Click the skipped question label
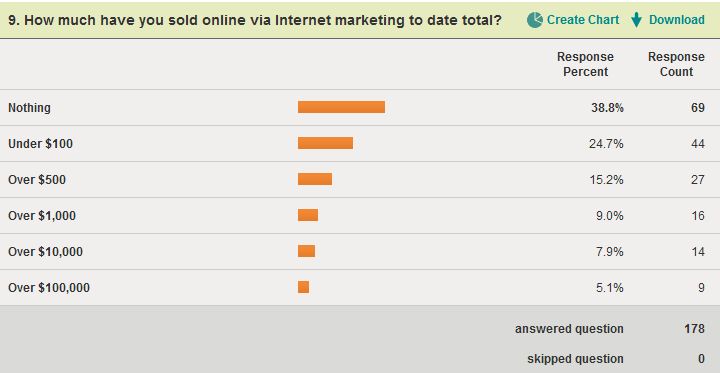This screenshot has height=373, width=720. pyautogui.click(x=575, y=359)
